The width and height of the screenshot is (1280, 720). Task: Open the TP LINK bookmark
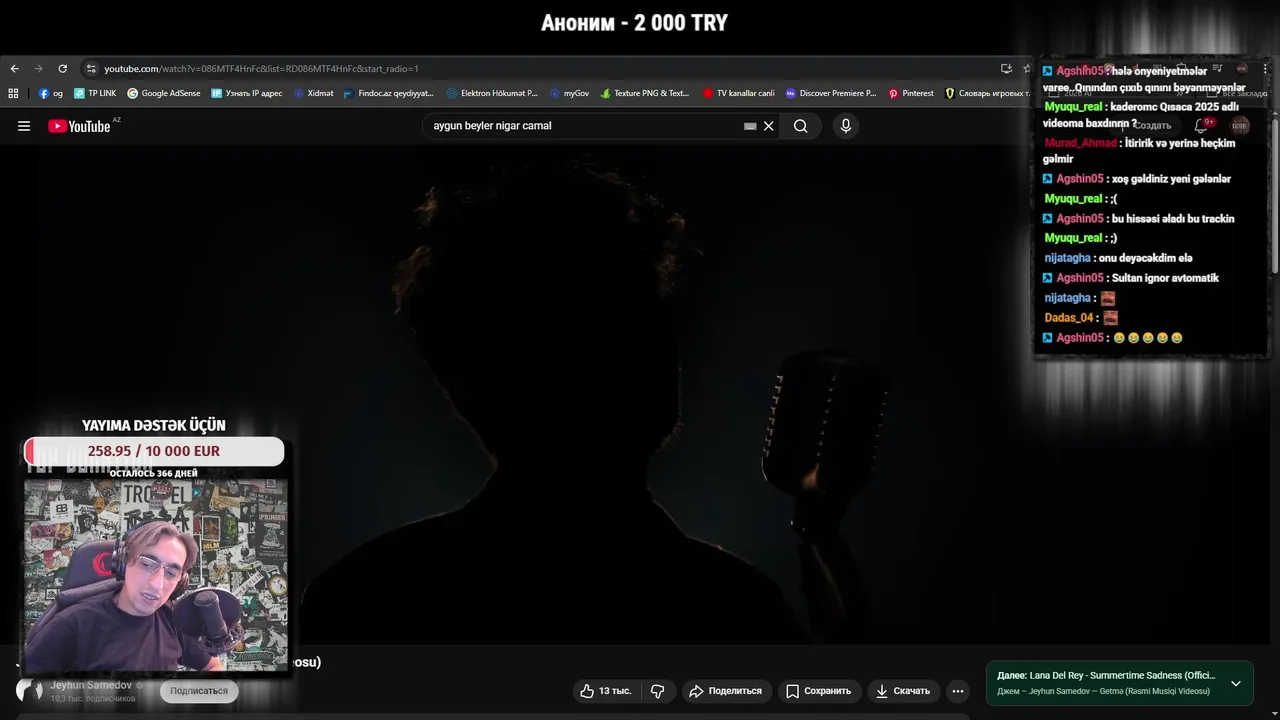tap(95, 93)
